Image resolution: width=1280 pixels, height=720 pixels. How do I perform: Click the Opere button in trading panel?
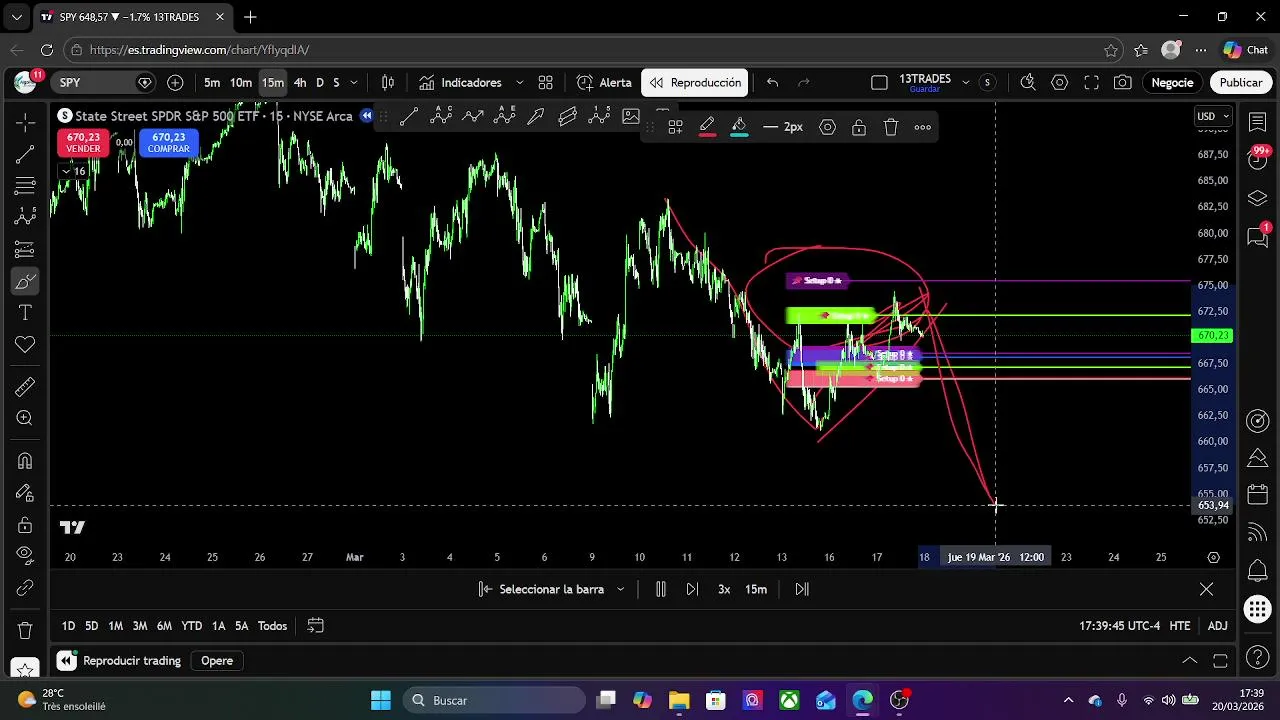[217, 661]
